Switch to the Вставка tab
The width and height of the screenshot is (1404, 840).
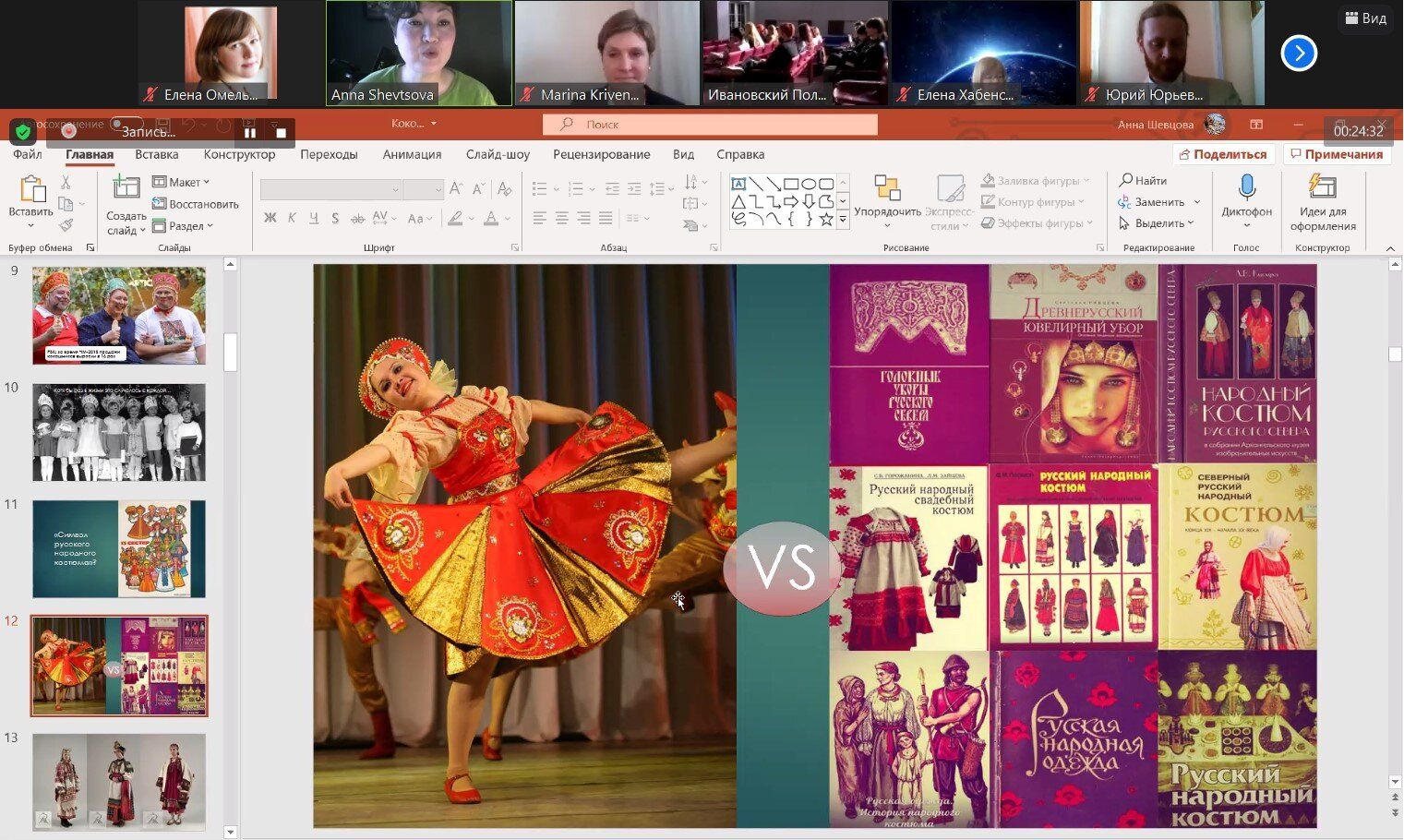click(x=157, y=154)
